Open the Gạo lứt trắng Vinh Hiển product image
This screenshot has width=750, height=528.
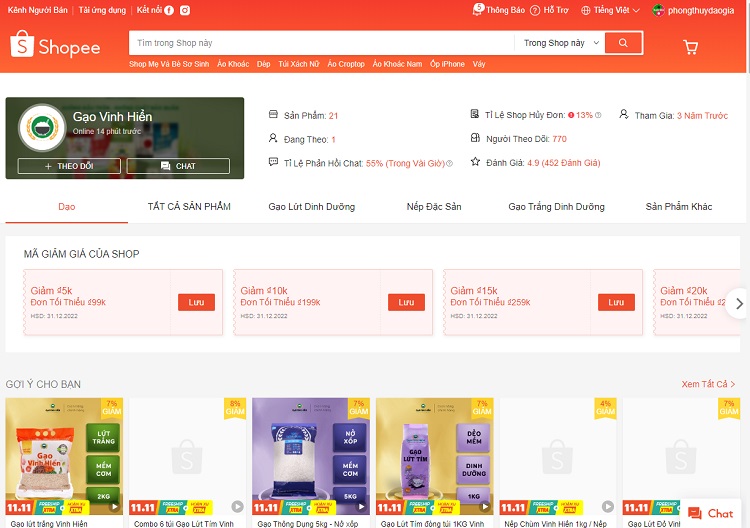pyautogui.click(x=64, y=456)
